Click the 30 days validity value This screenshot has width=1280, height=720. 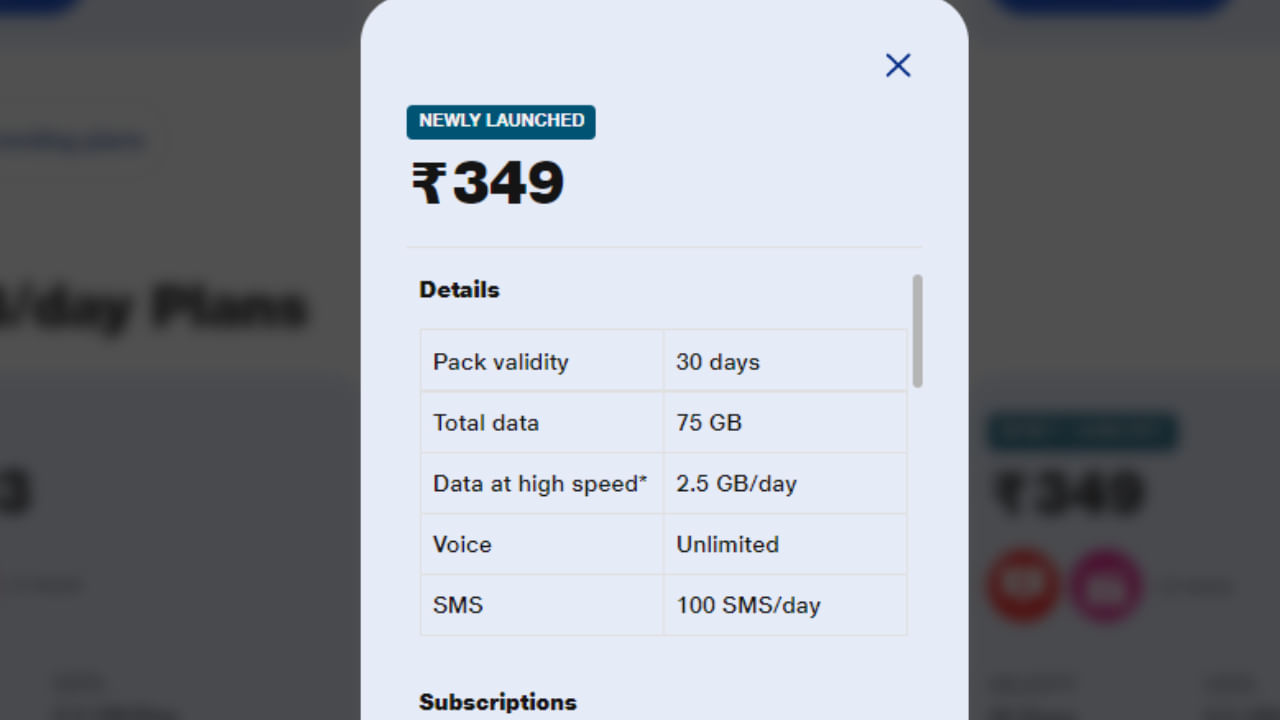[x=716, y=361]
